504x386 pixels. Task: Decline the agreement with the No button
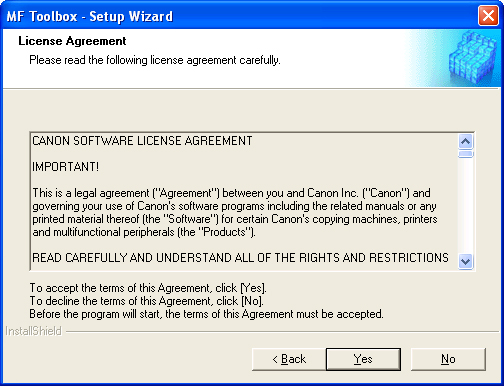tap(448, 359)
